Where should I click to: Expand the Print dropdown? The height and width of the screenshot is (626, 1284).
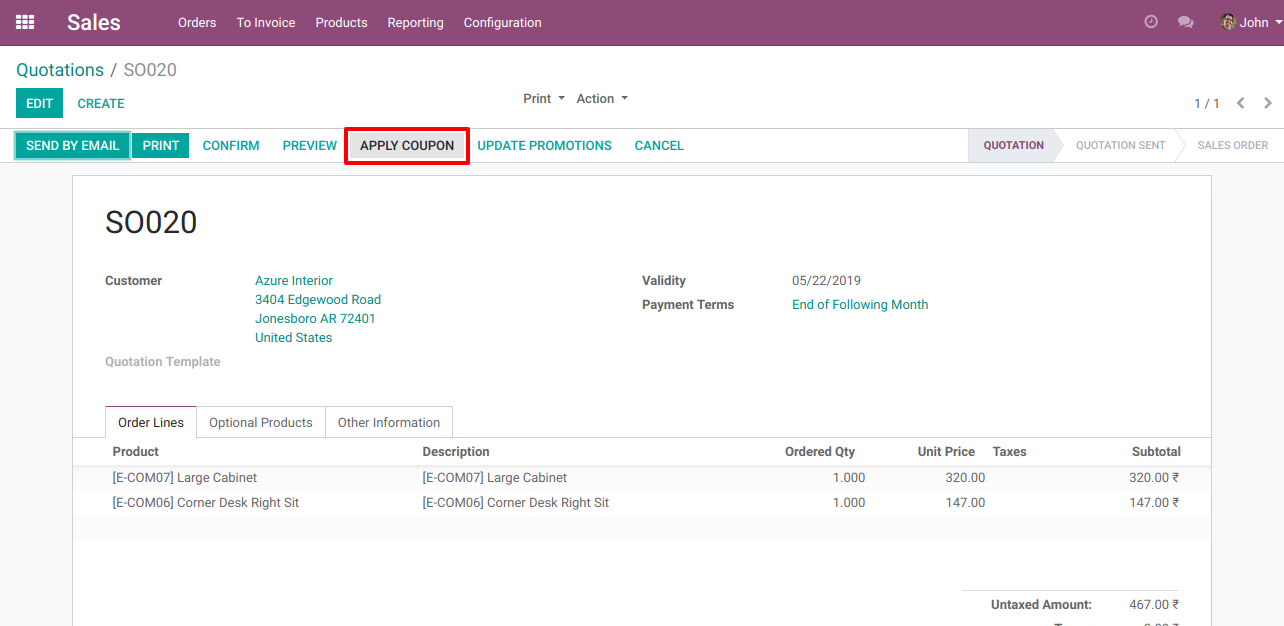pos(544,99)
